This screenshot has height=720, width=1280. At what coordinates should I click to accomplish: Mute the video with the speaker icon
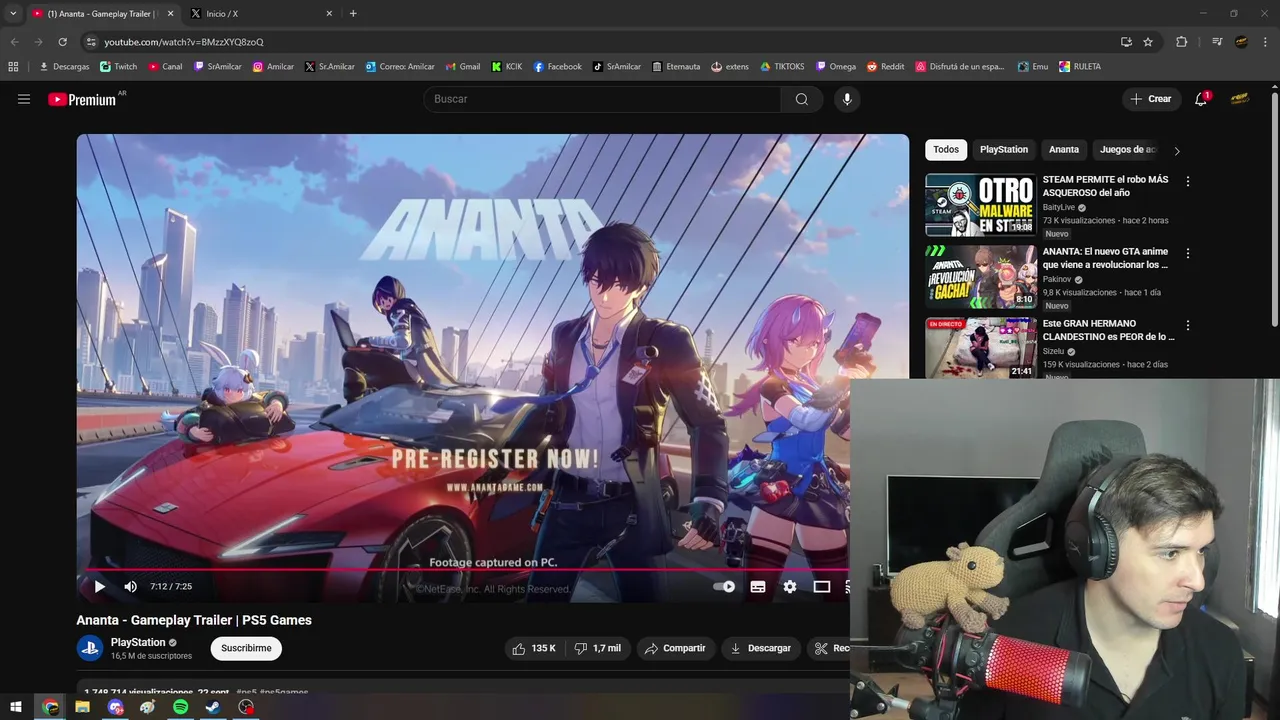point(130,587)
